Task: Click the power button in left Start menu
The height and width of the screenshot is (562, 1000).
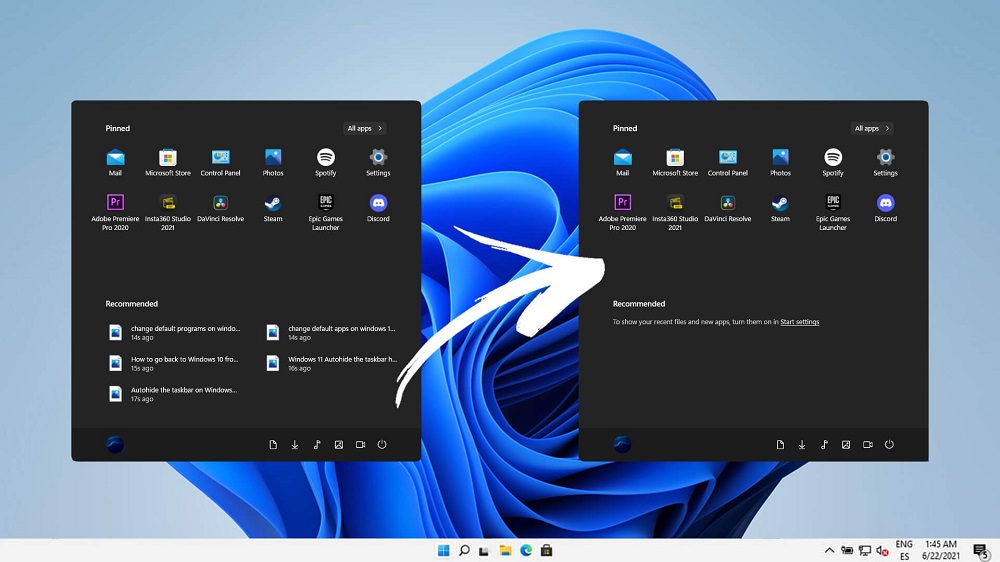Action: pos(382,445)
